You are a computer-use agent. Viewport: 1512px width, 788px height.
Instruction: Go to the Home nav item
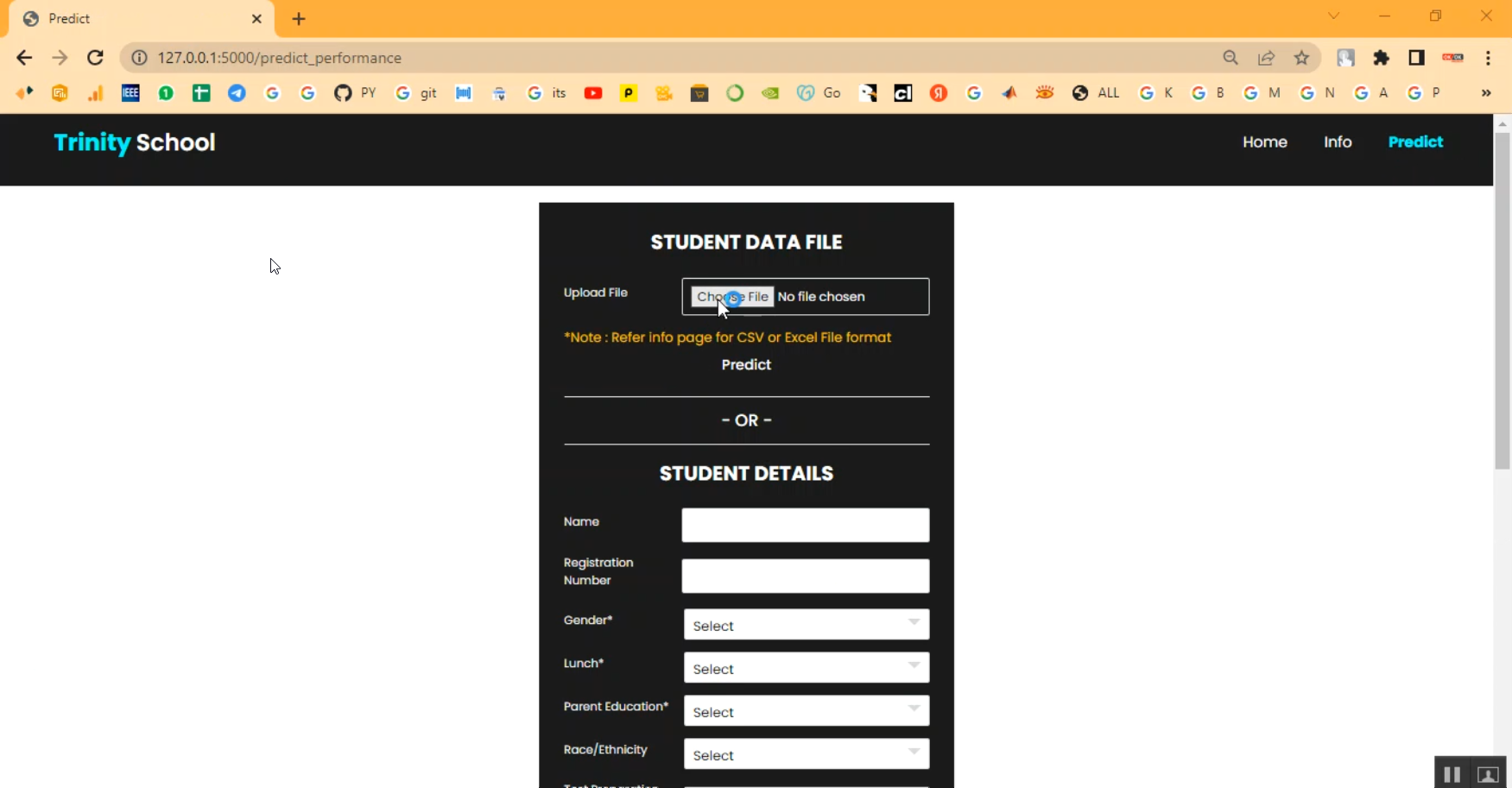(x=1265, y=142)
